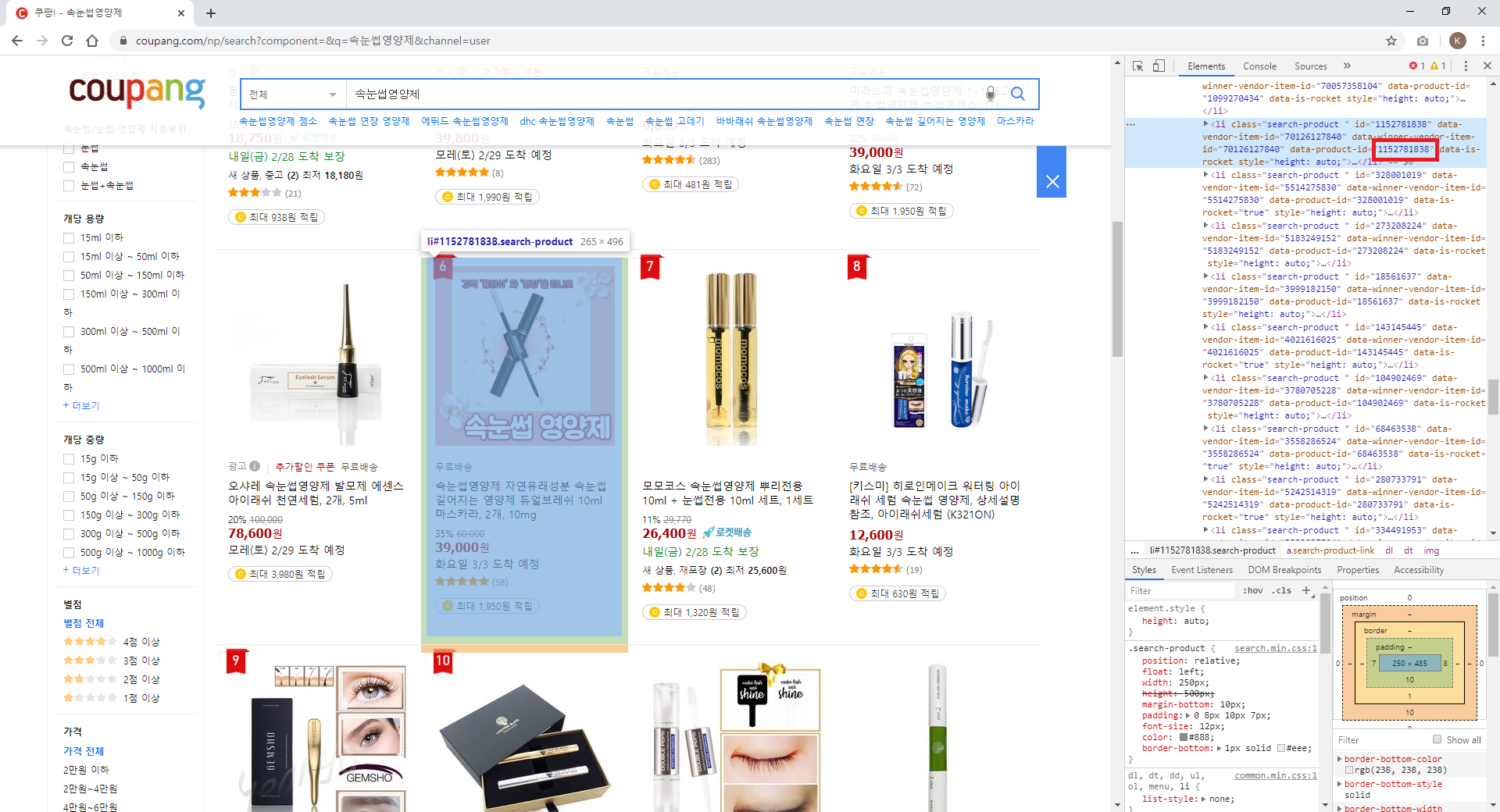Add new style rule plus icon

pyautogui.click(x=1305, y=590)
